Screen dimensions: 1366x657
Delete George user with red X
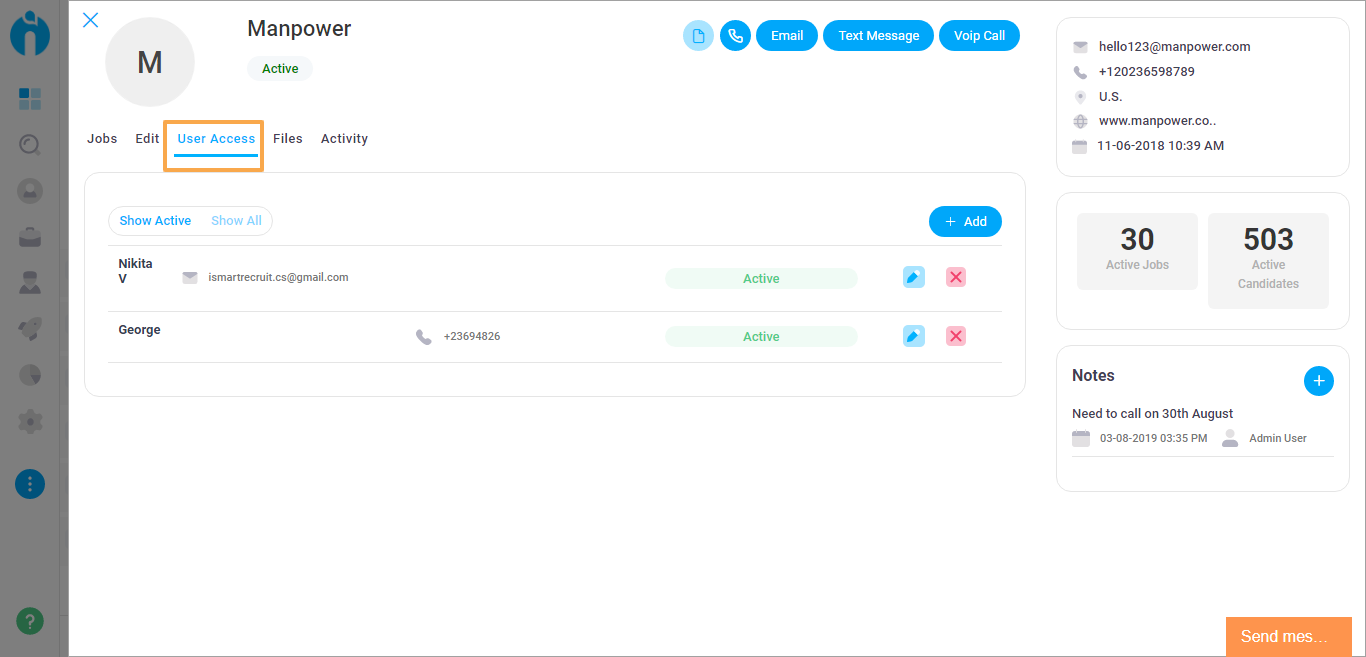pyautogui.click(x=956, y=336)
